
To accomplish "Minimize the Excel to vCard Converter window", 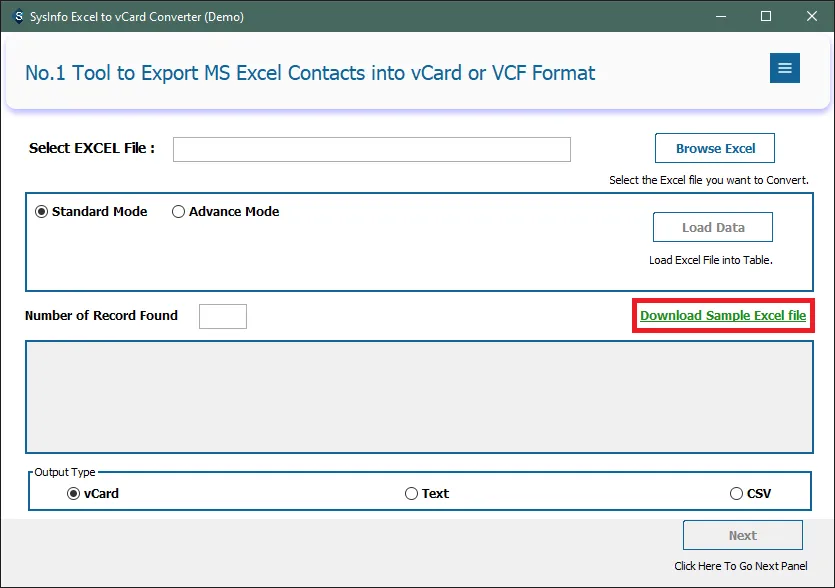I will (719, 16).
